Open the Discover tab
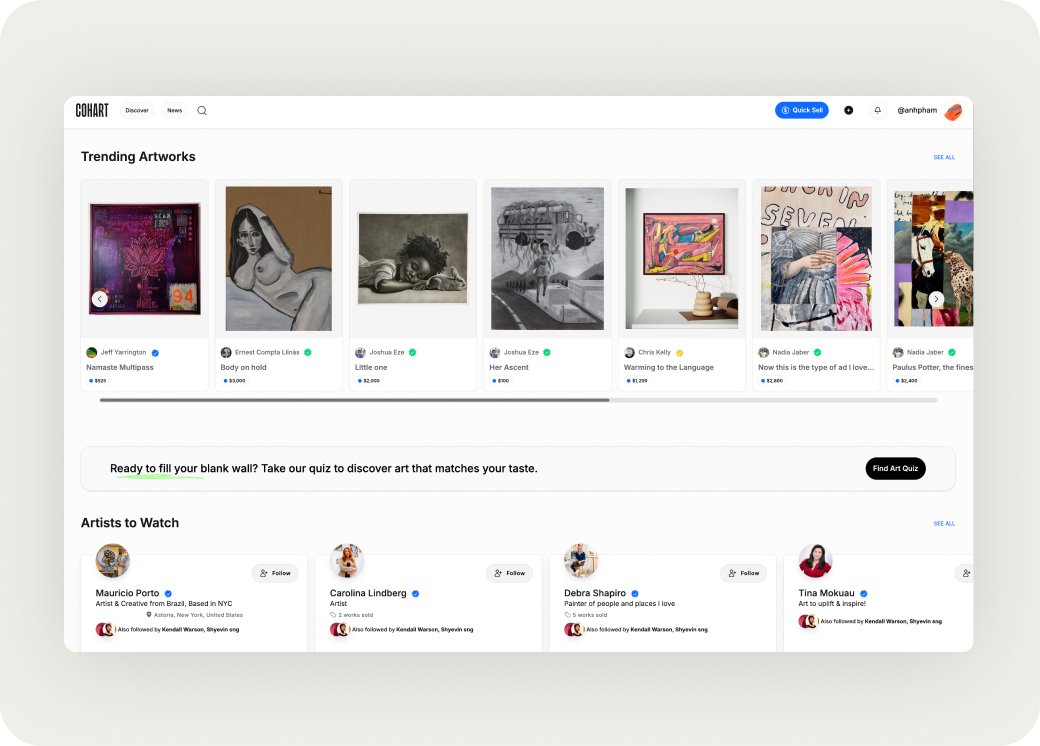 tap(137, 110)
